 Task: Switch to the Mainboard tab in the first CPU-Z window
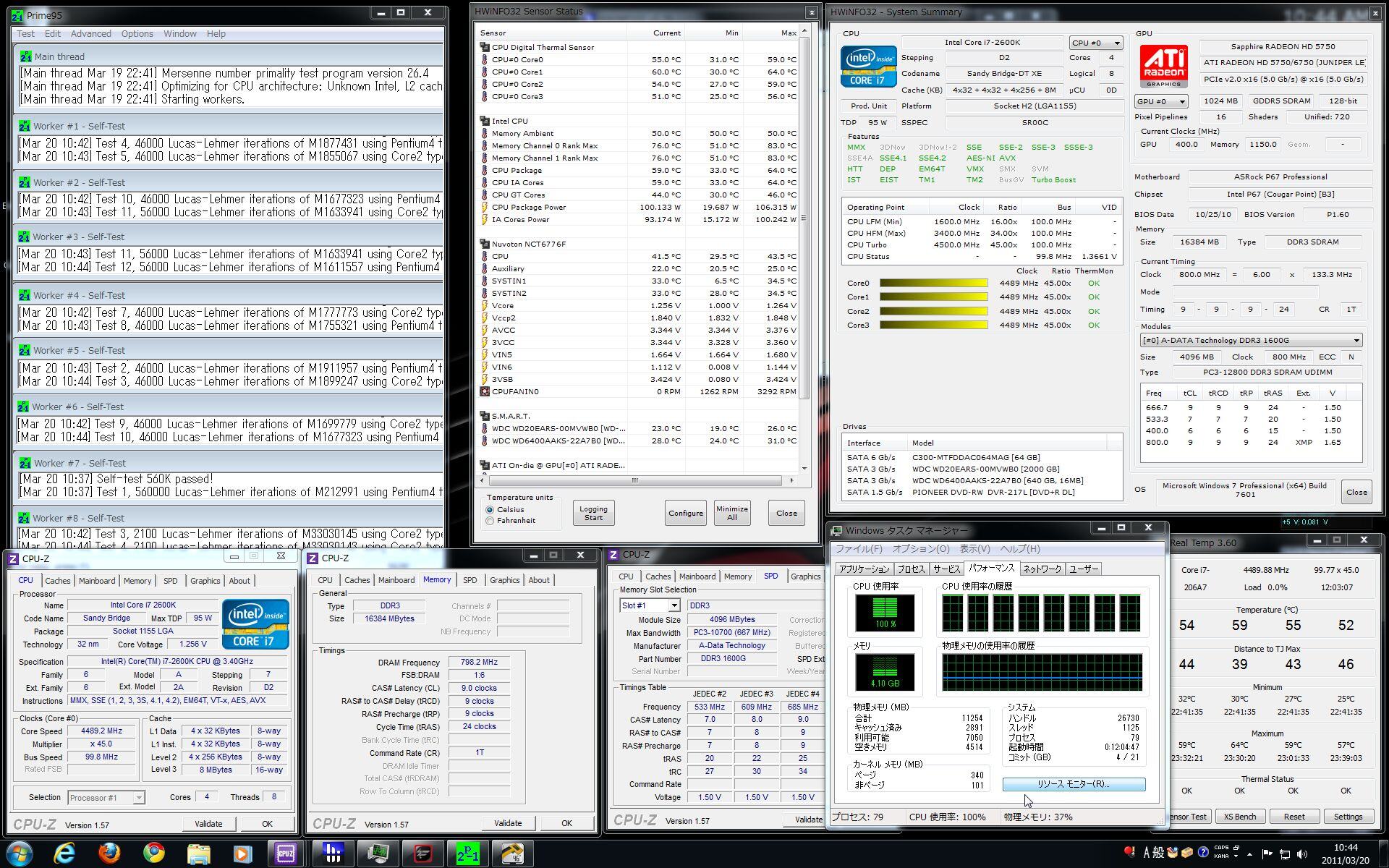coord(96,581)
